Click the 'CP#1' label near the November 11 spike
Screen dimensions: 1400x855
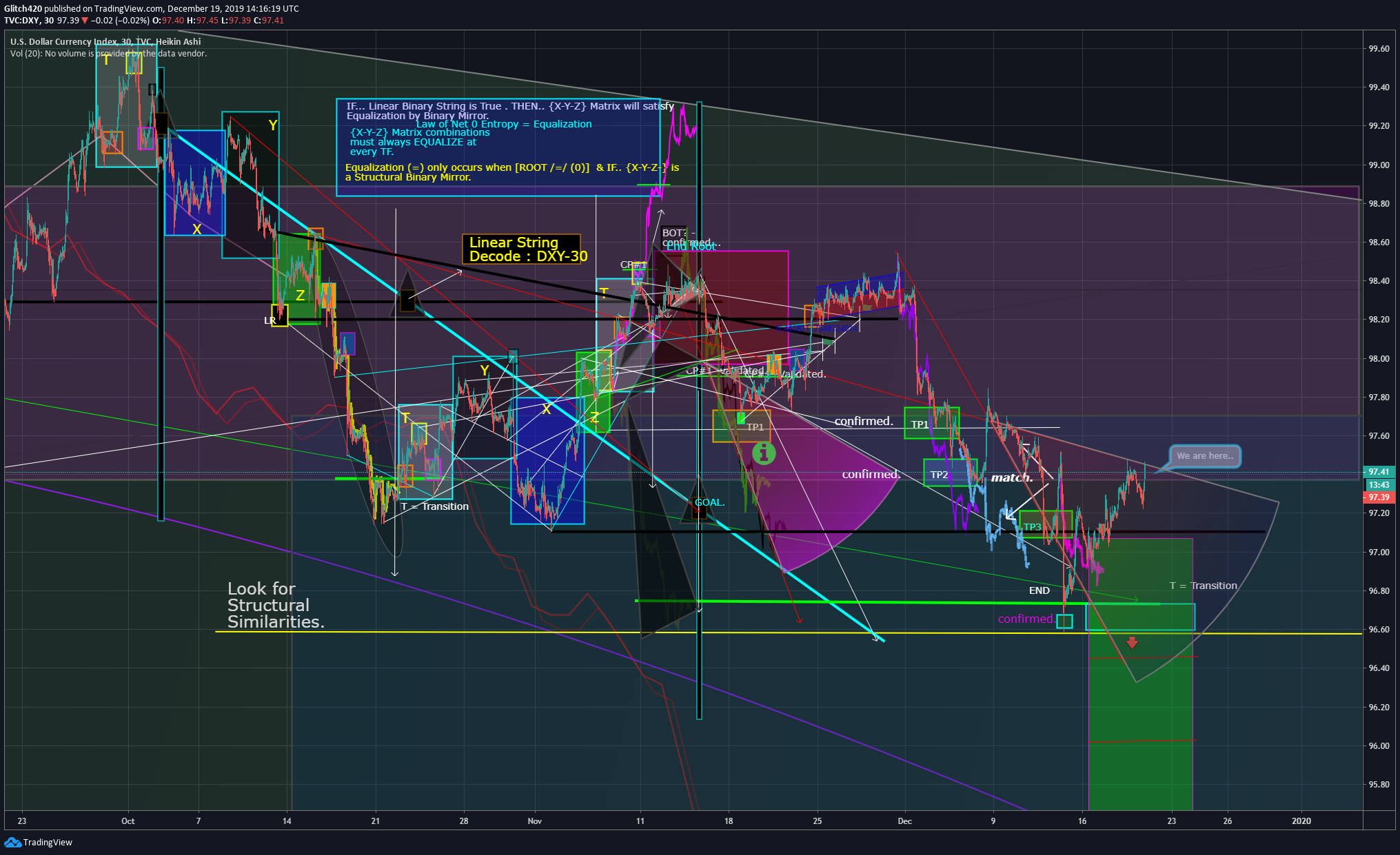(x=633, y=265)
